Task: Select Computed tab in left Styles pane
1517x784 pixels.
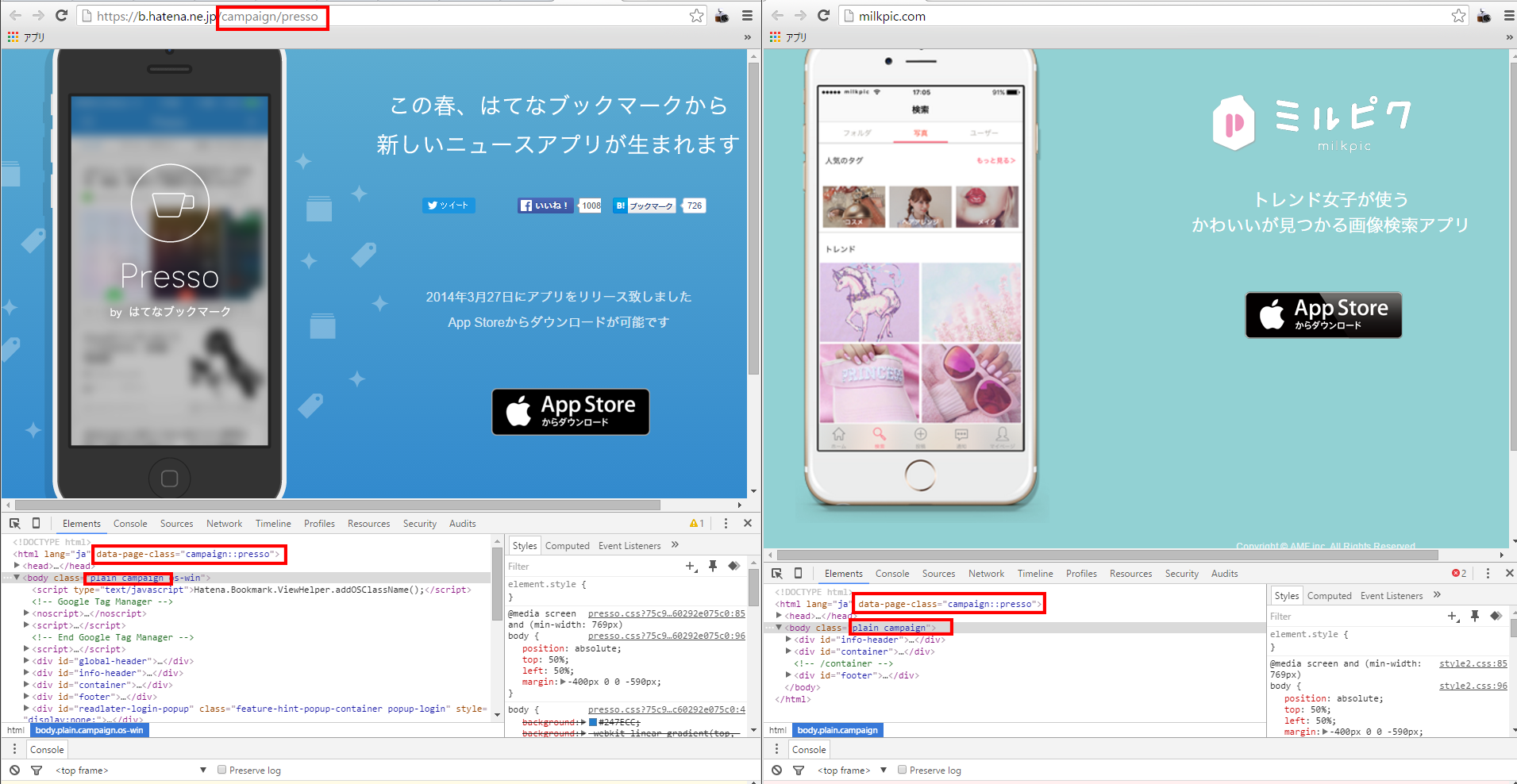Action: click(x=567, y=546)
